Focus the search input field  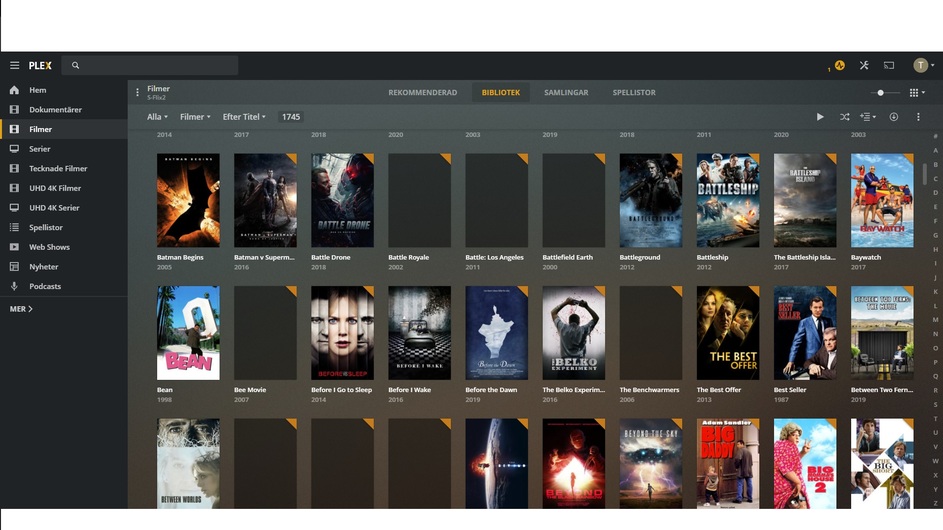click(x=150, y=65)
